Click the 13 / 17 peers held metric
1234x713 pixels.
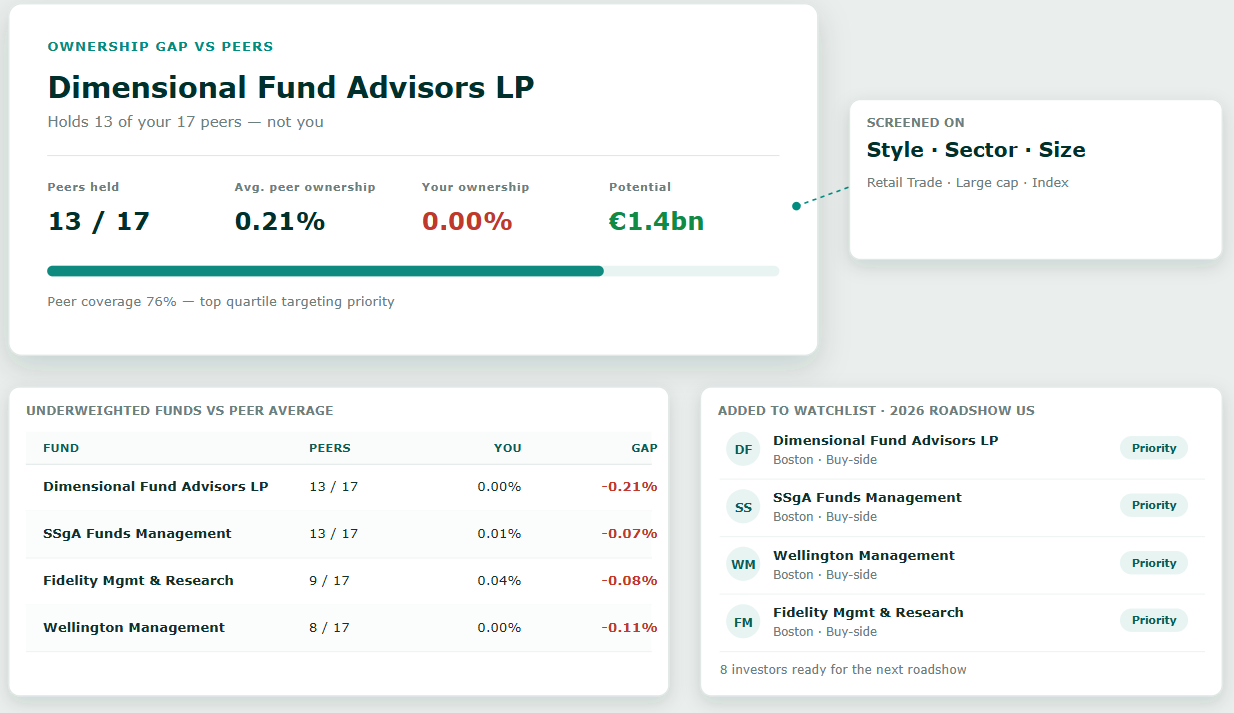(x=98, y=221)
